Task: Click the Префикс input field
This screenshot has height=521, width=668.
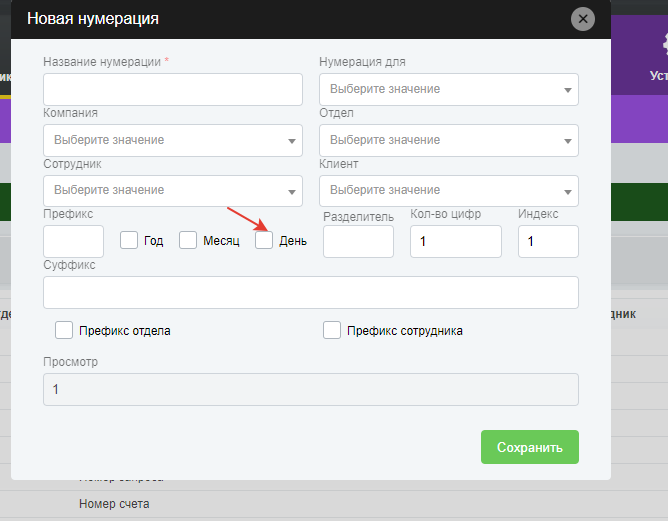Action: coord(73,241)
